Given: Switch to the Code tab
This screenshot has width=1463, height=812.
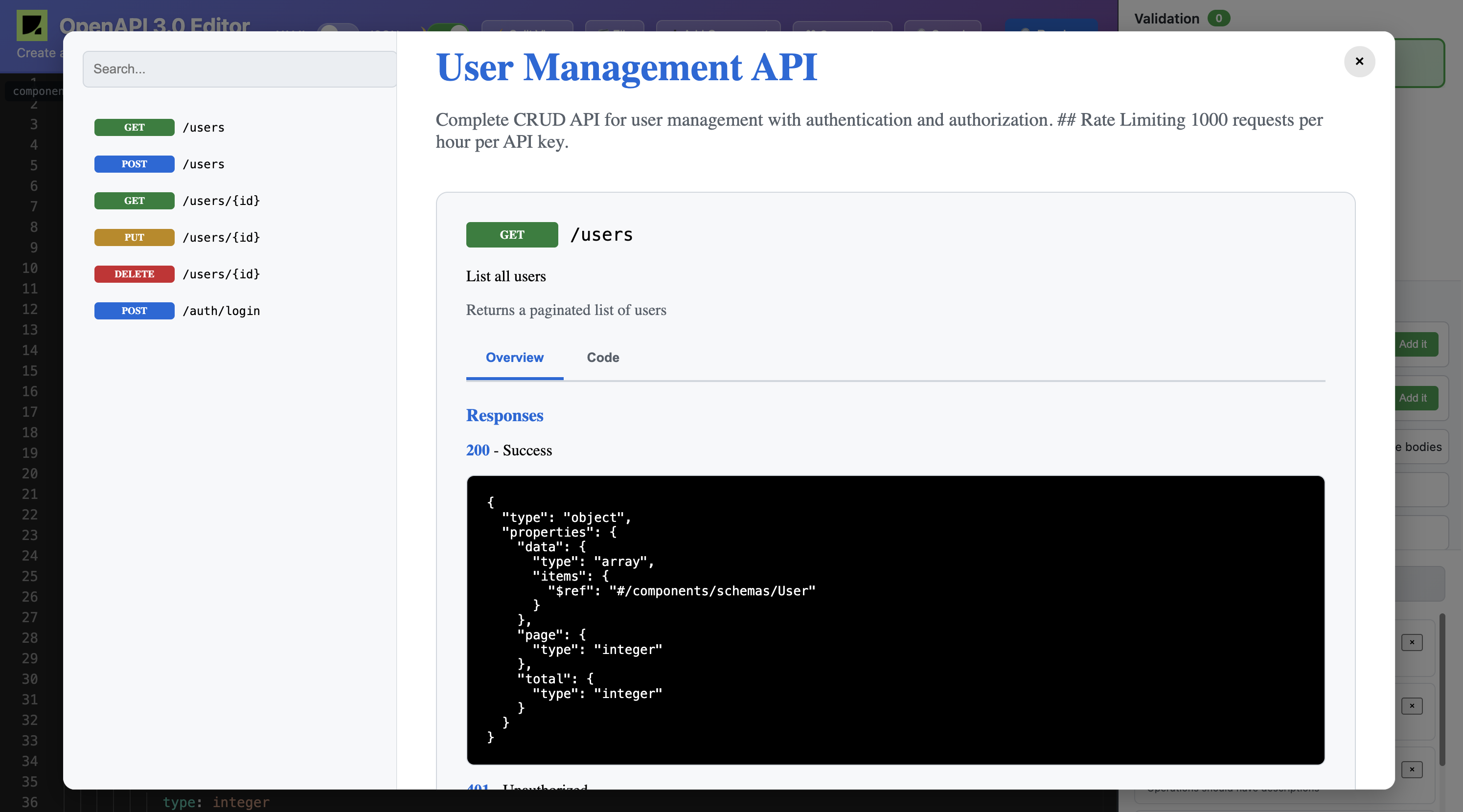Looking at the screenshot, I should click(603, 357).
